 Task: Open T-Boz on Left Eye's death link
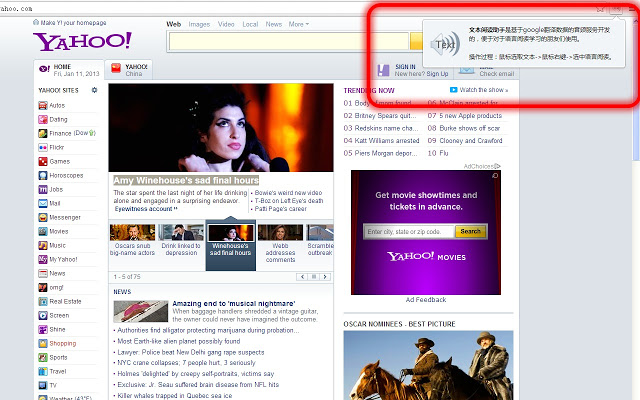pyautogui.click(x=289, y=201)
